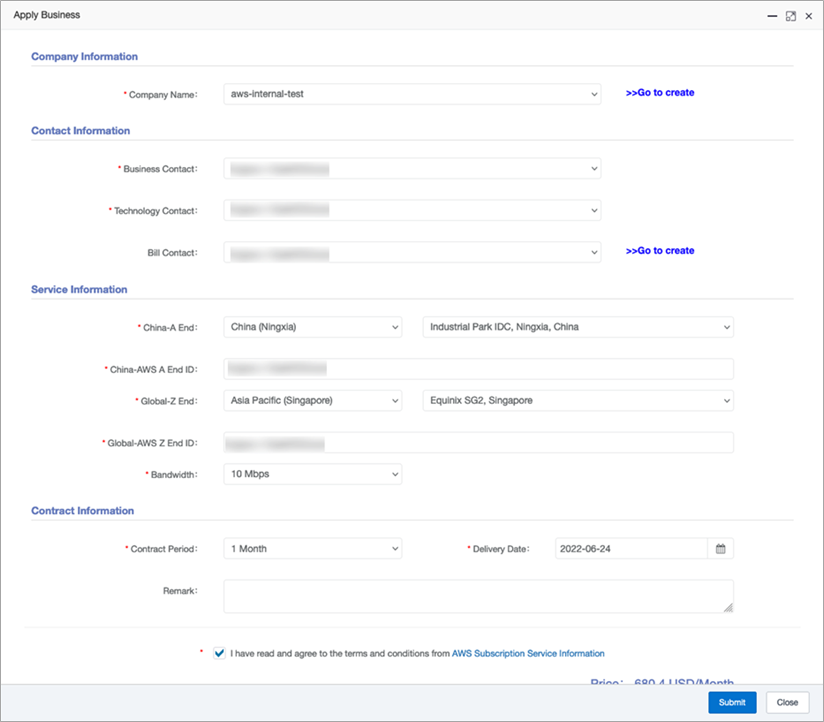
Task: Change the Contract Period from 1 Month
Action: coord(313,549)
